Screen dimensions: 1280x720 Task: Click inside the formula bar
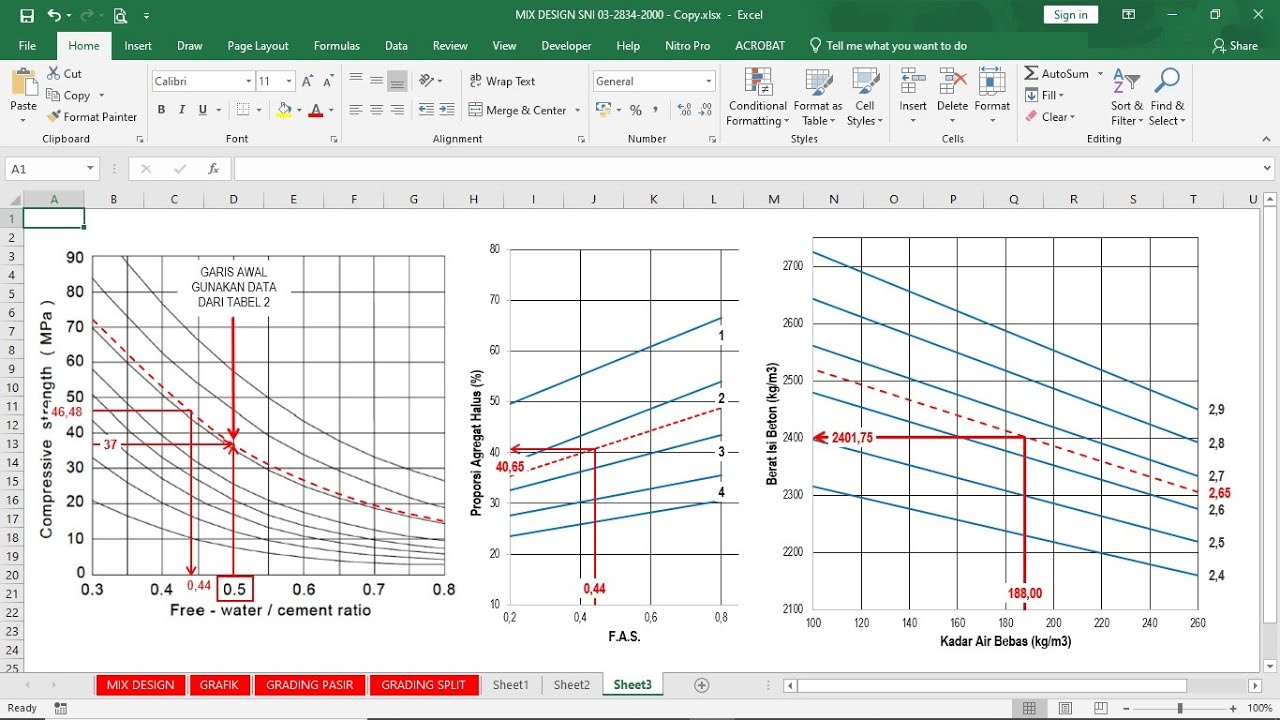tap(745, 169)
